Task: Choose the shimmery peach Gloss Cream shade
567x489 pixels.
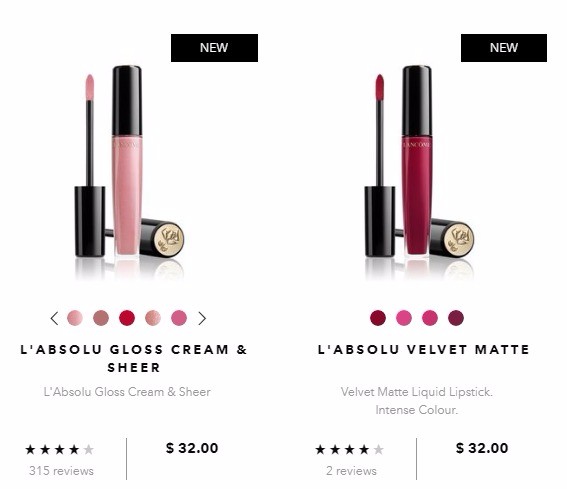Action: 153,318
